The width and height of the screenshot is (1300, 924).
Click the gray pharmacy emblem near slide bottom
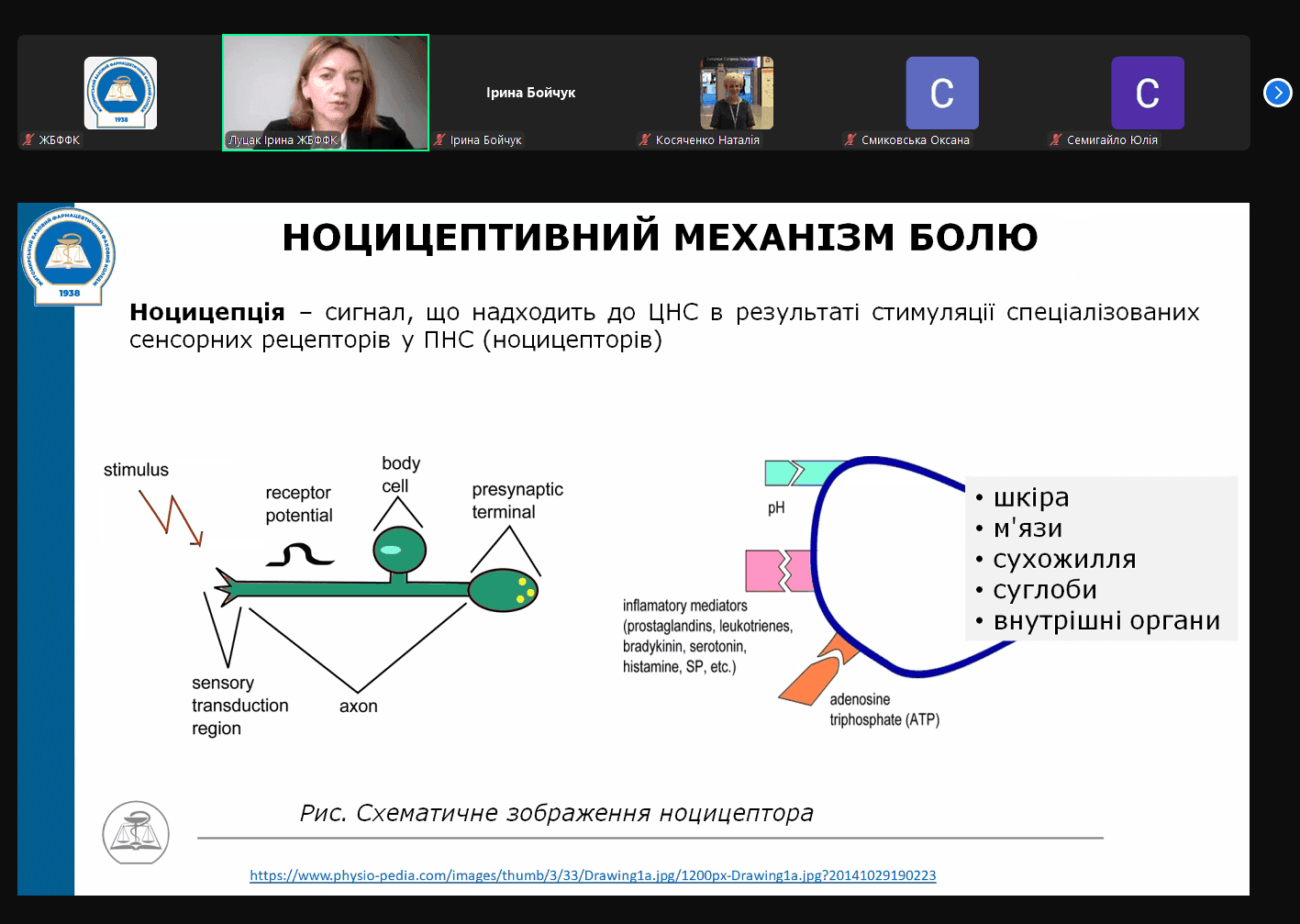(136, 832)
